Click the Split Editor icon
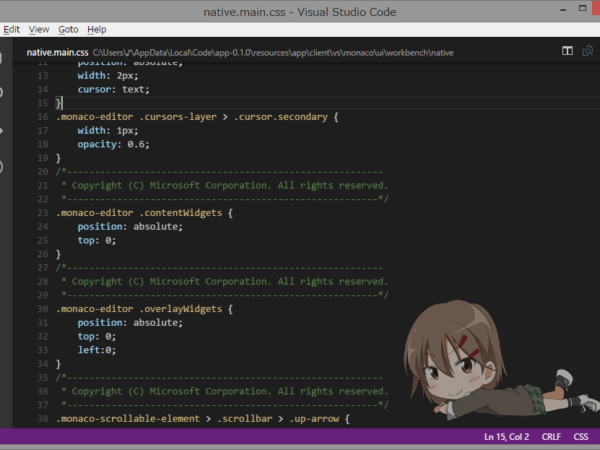 click(567, 51)
